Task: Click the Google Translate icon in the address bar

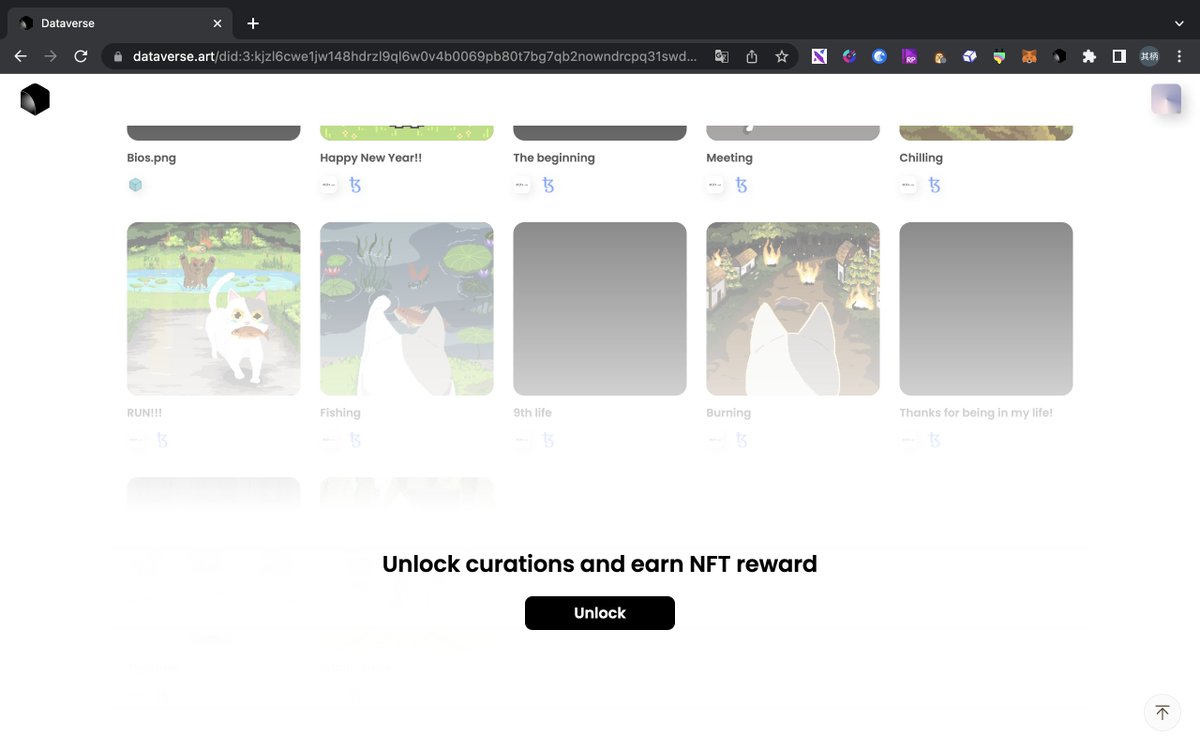Action: [721, 56]
